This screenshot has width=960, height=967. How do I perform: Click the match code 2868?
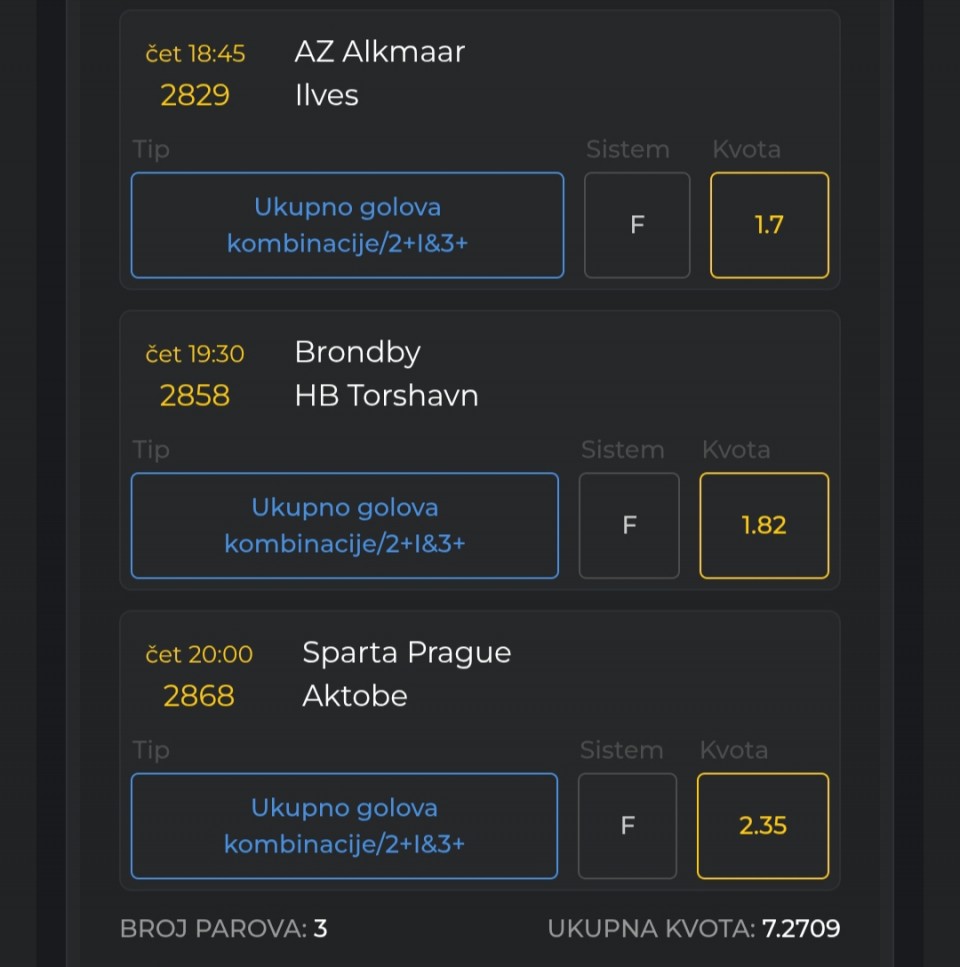[x=199, y=696]
